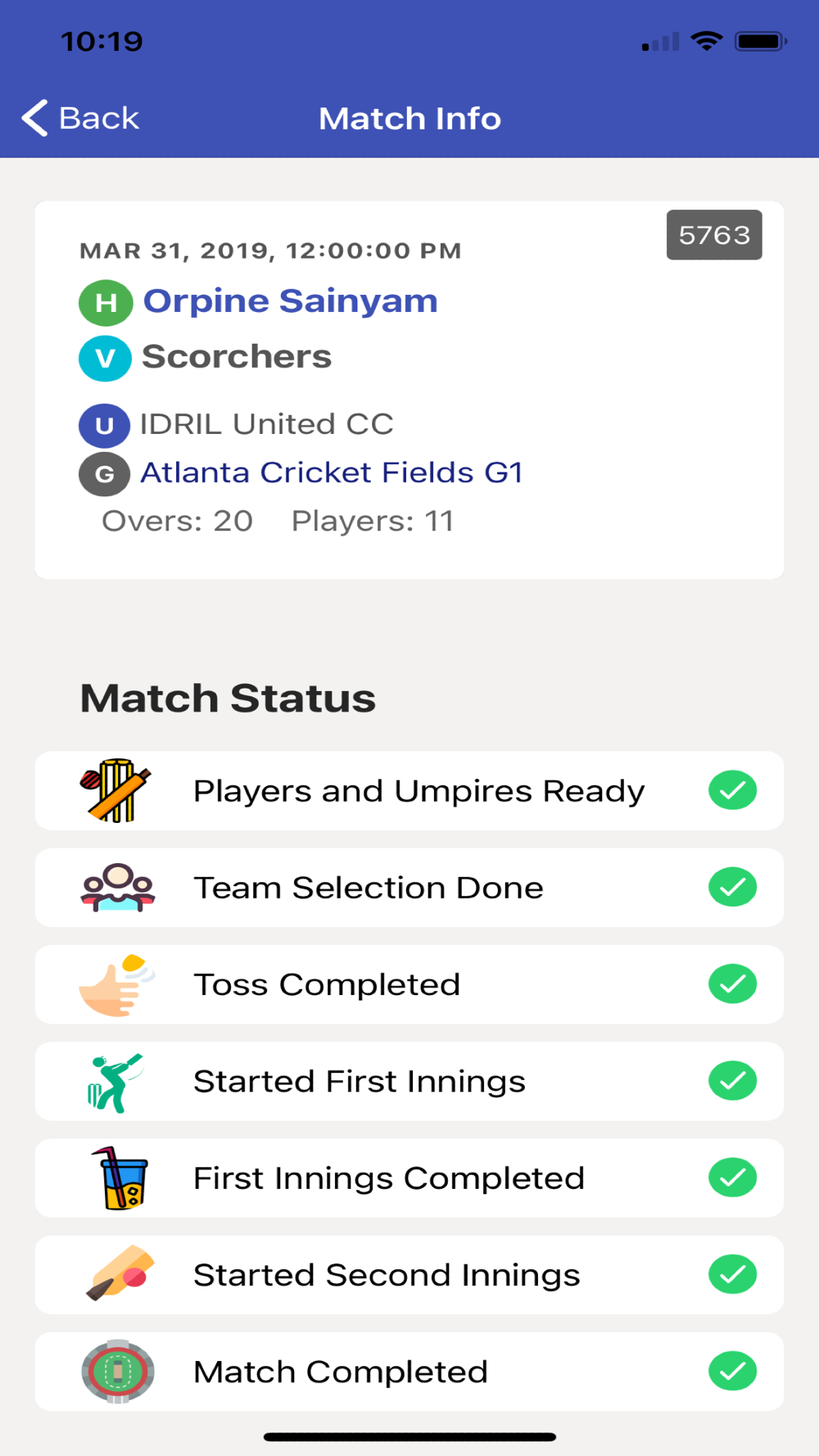Toggle the Match Completed checkmark

(x=733, y=1371)
